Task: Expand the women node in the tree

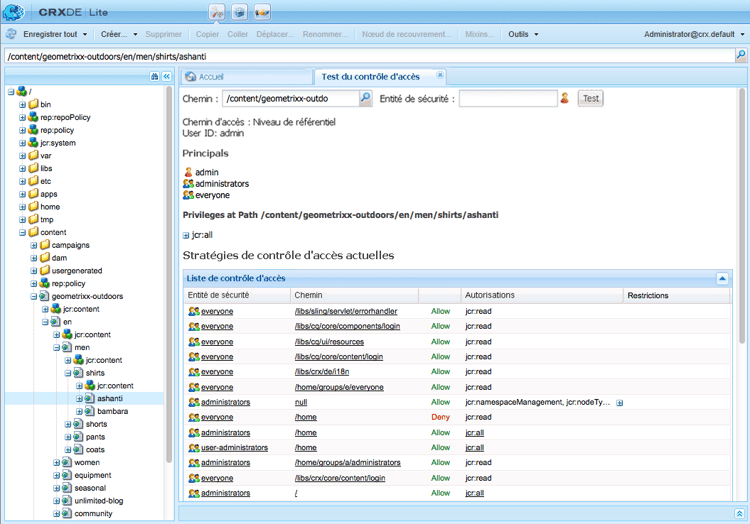Action: pyautogui.click(x=56, y=462)
